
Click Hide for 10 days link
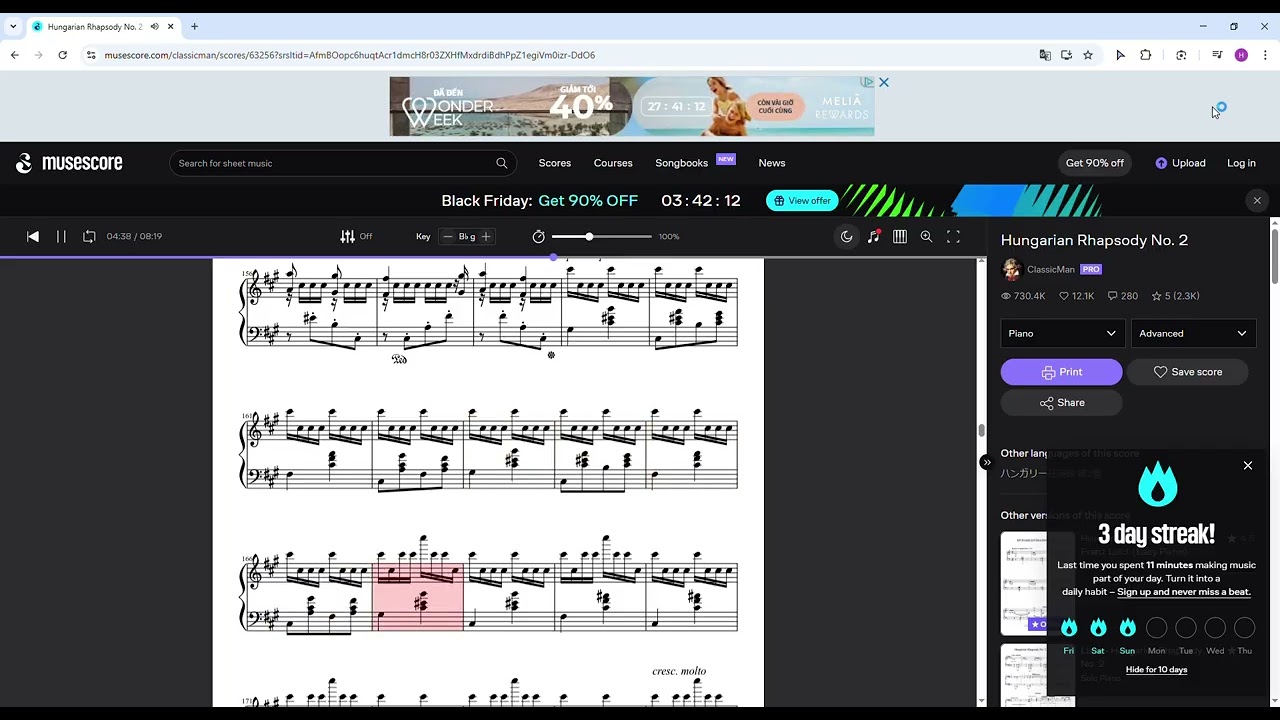point(1156,670)
